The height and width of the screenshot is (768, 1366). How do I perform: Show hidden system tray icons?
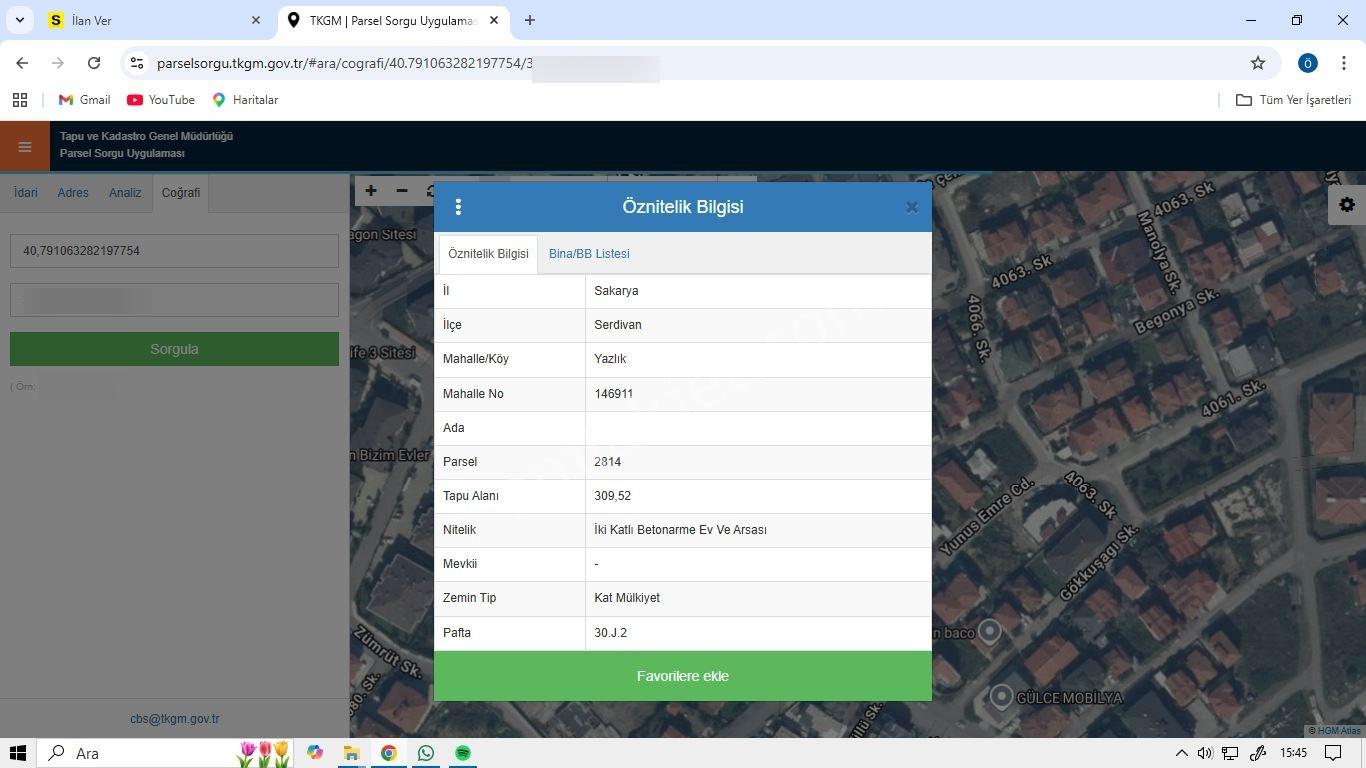tap(1181, 753)
